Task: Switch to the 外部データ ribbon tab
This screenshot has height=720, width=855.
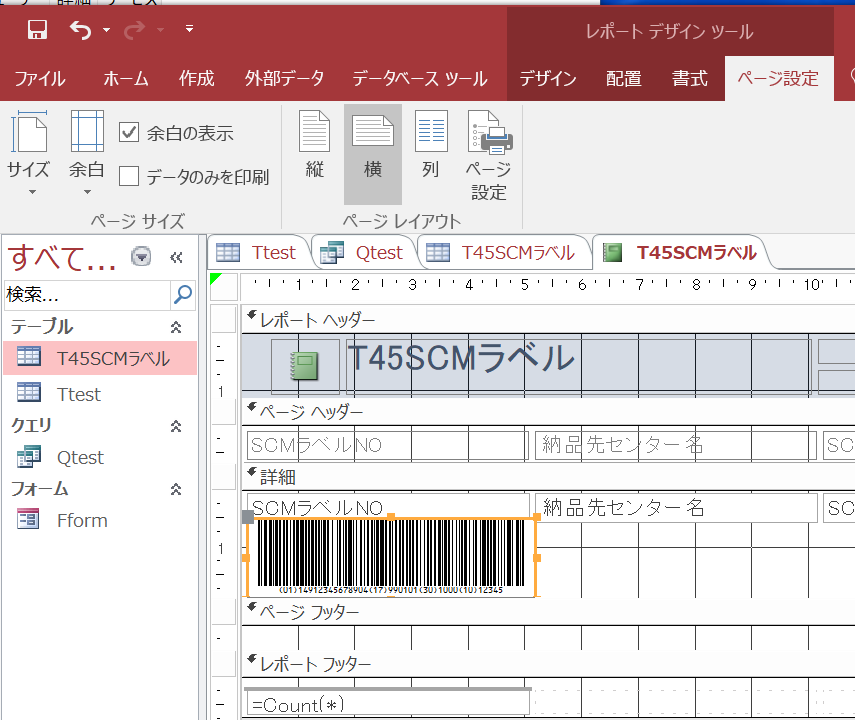Action: tap(284, 79)
